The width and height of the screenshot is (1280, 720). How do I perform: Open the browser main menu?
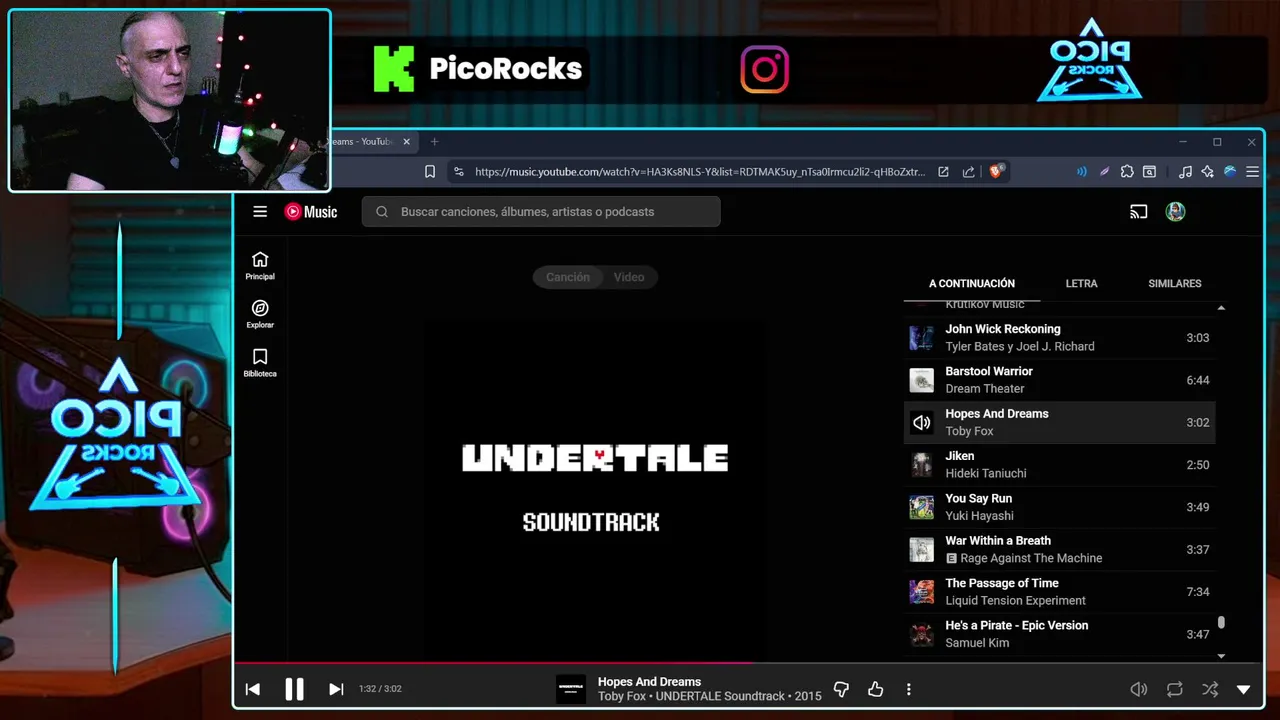1252,172
